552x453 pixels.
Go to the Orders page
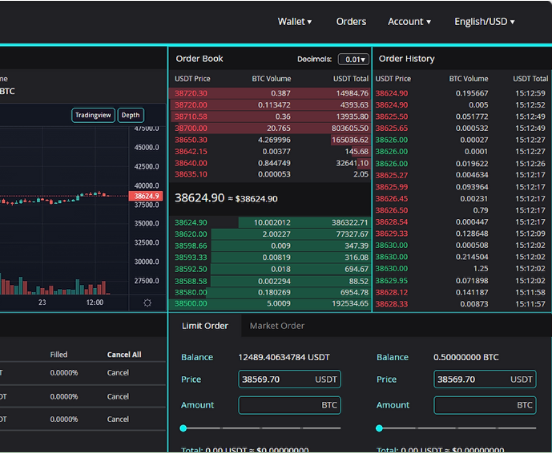pyautogui.click(x=351, y=21)
